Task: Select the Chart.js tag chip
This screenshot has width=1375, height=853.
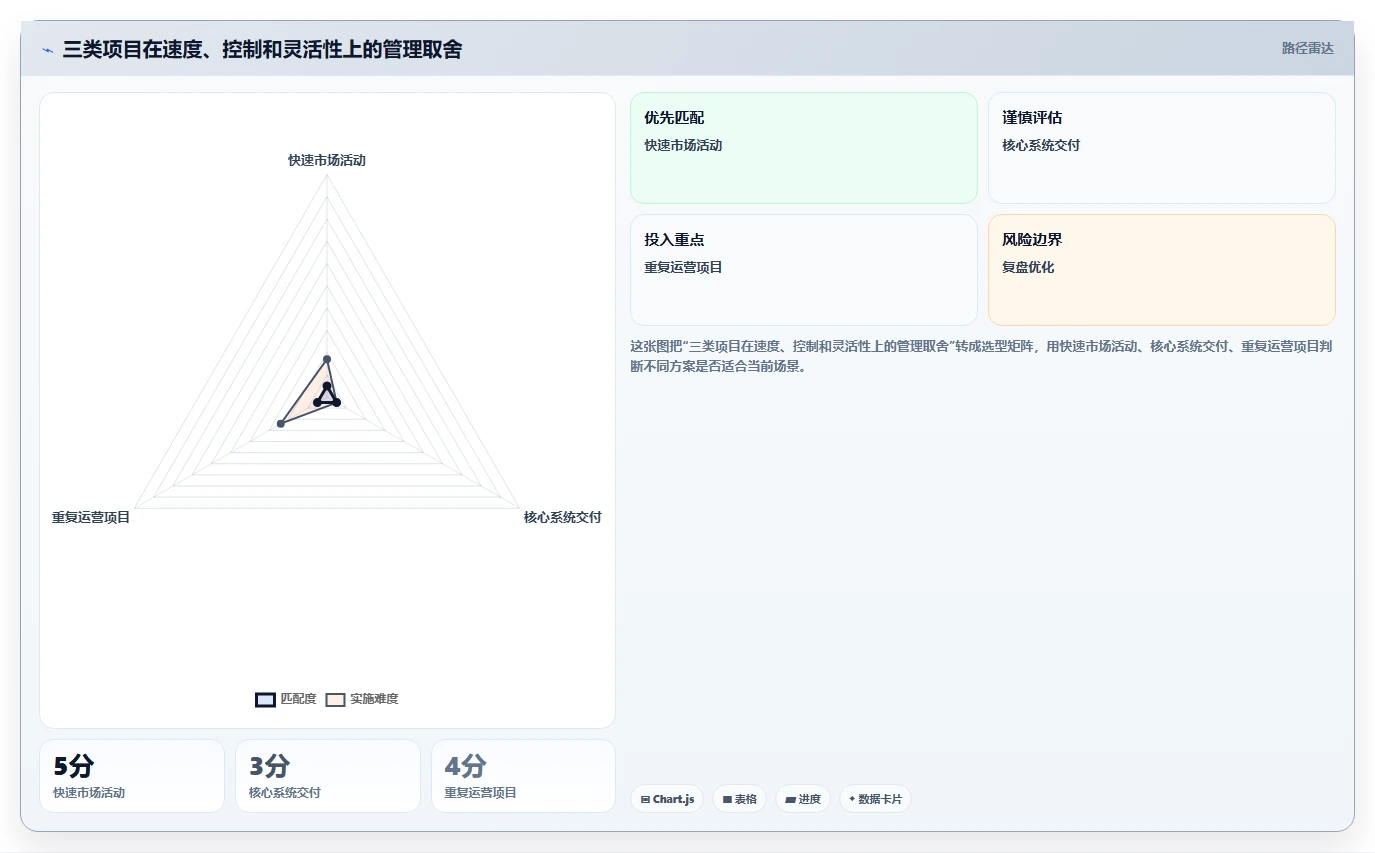Action: (667, 799)
